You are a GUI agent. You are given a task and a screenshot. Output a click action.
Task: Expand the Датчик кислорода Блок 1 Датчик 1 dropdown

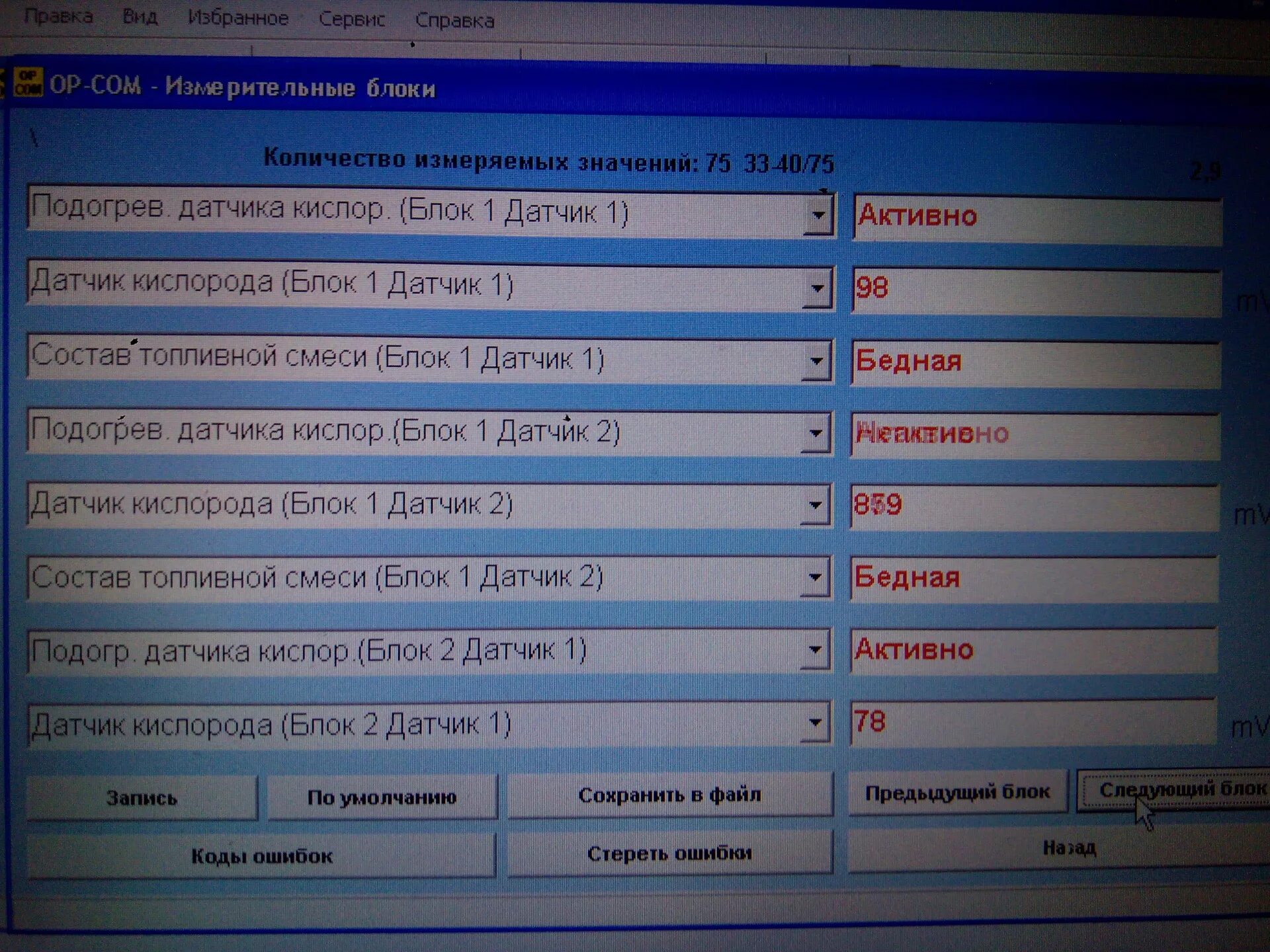tap(818, 289)
